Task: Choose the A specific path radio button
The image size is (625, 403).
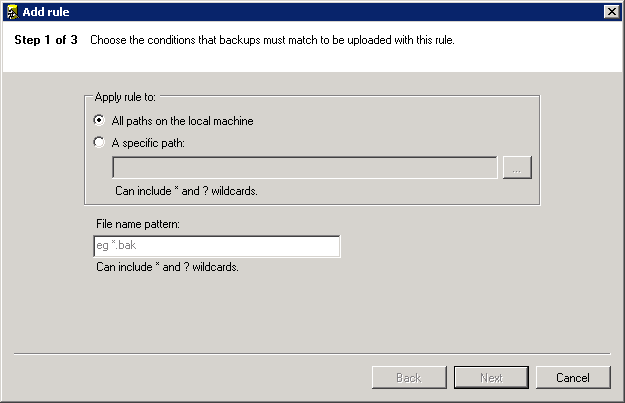Action: pyautogui.click(x=98, y=142)
